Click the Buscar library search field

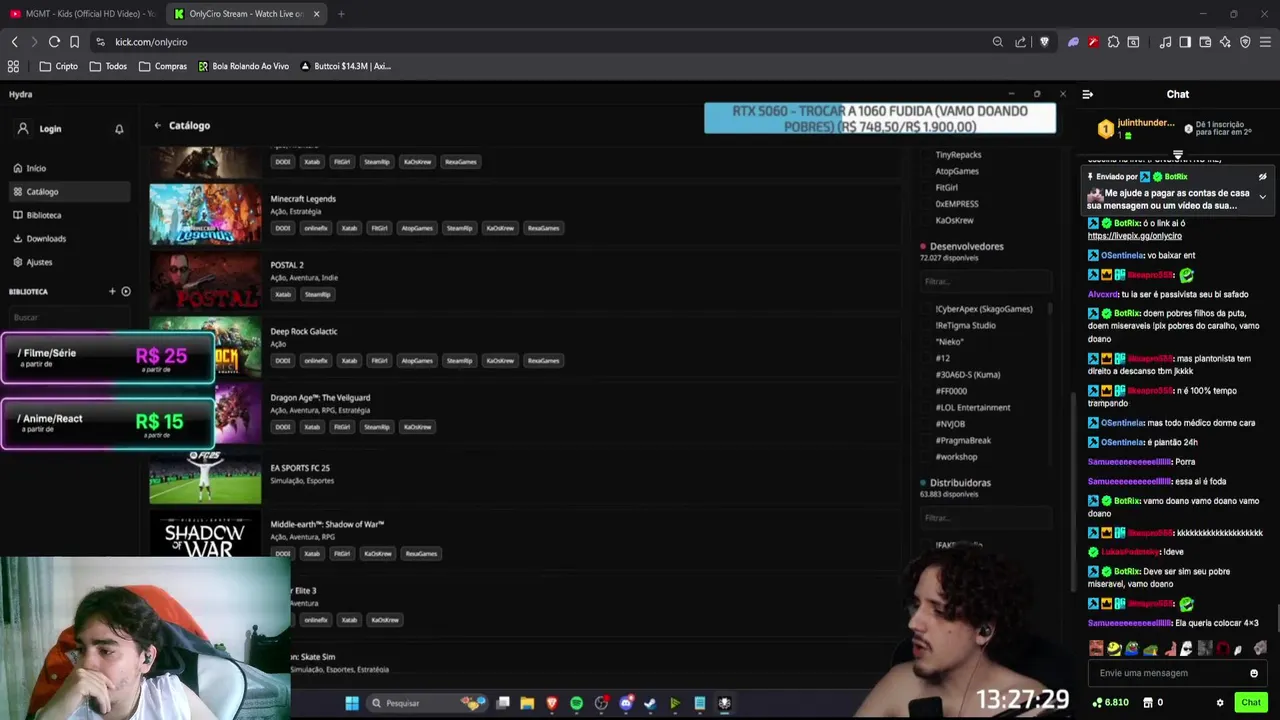(68, 317)
